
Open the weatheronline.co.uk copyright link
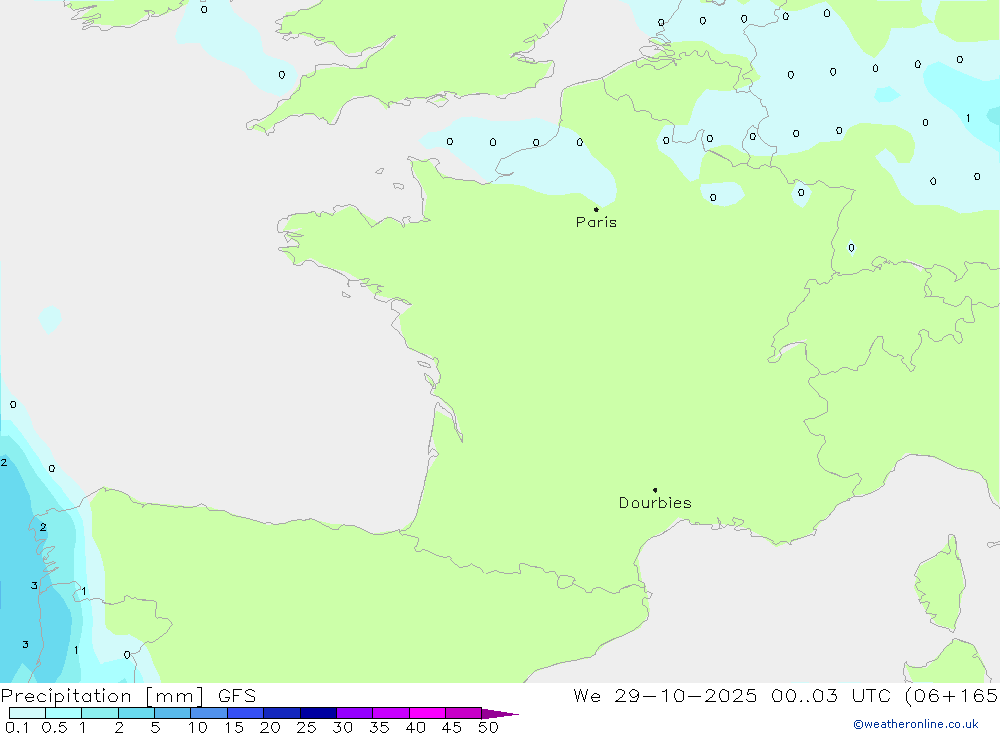915,724
